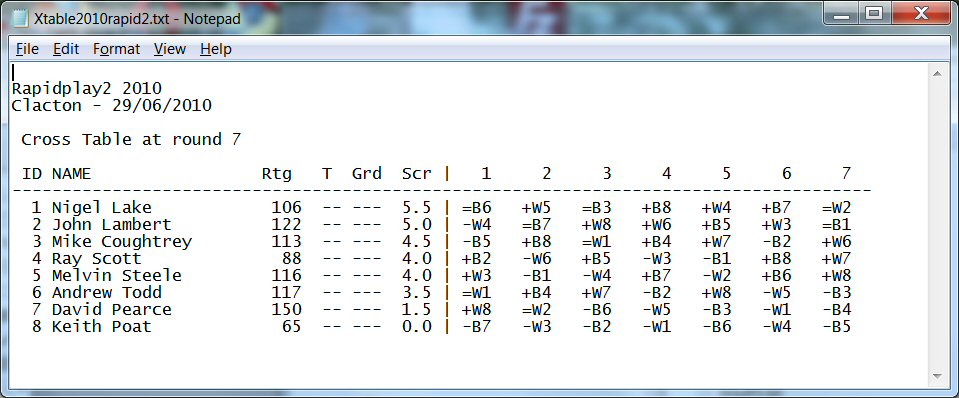Click Mike Coughtrey's score 4.5
This screenshot has height=398, width=959.
tap(417, 241)
